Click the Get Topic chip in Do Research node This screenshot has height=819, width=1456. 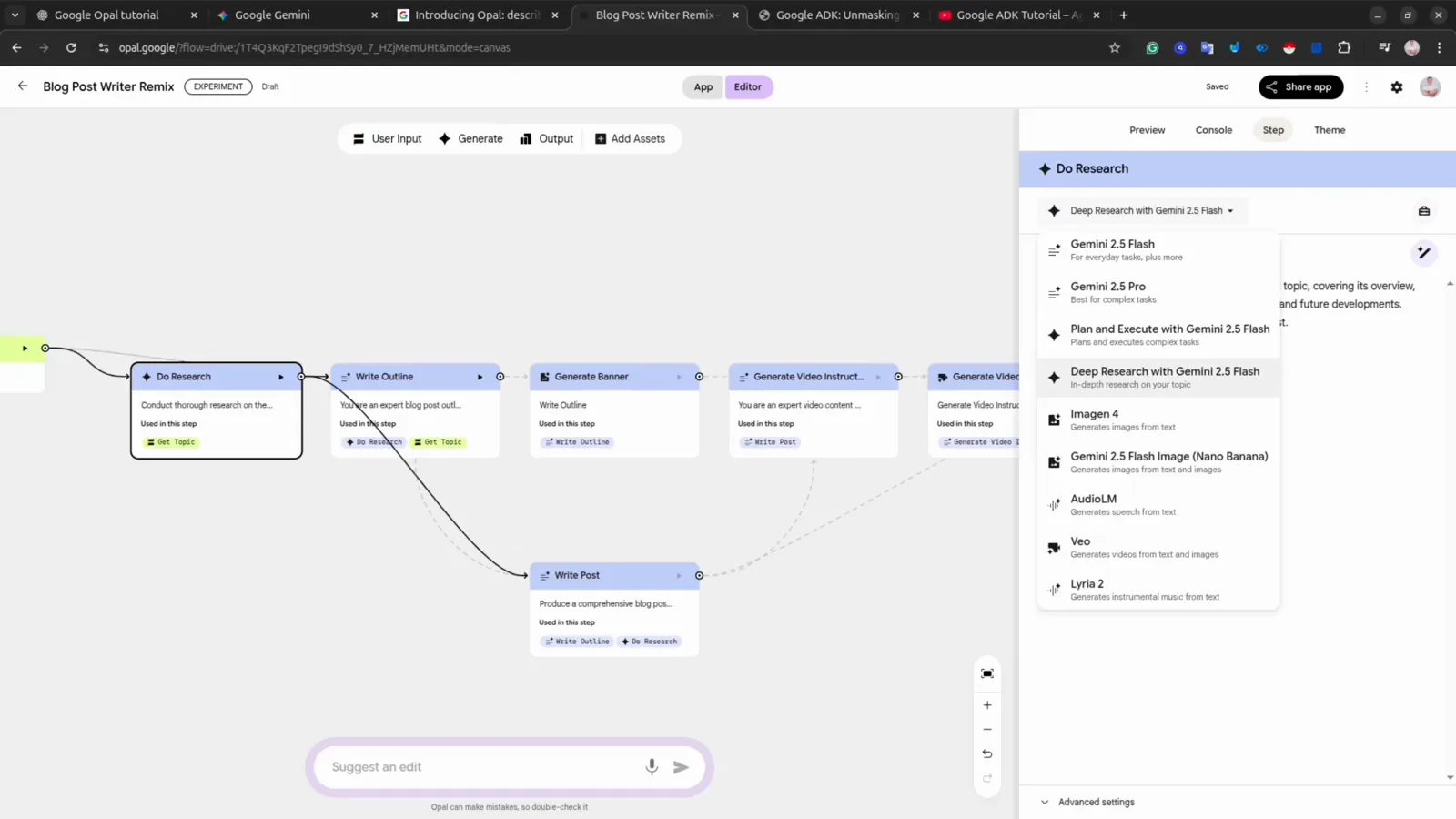[172, 442]
